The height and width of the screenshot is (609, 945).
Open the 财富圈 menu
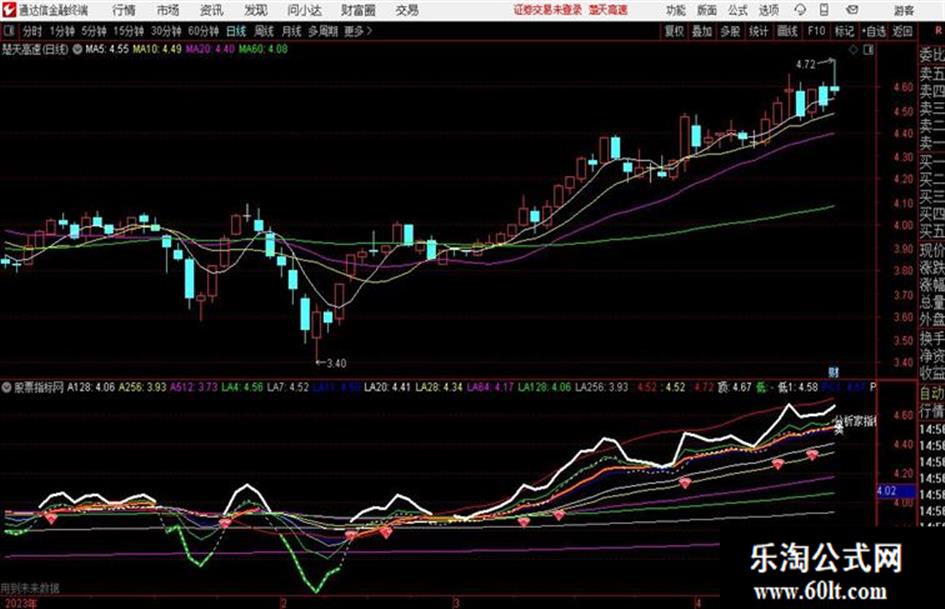tap(358, 10)
